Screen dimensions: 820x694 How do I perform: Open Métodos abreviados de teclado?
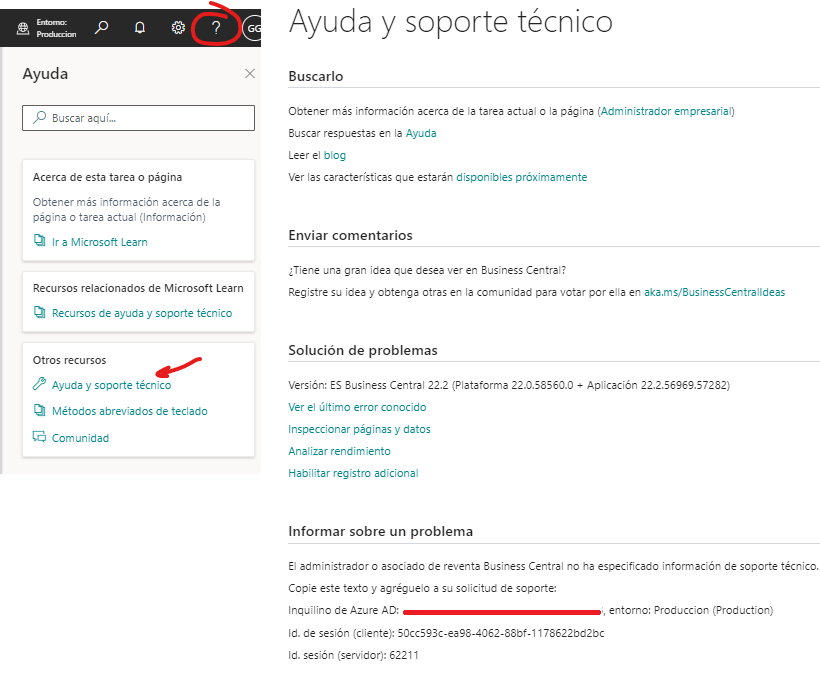click(129, 411)
